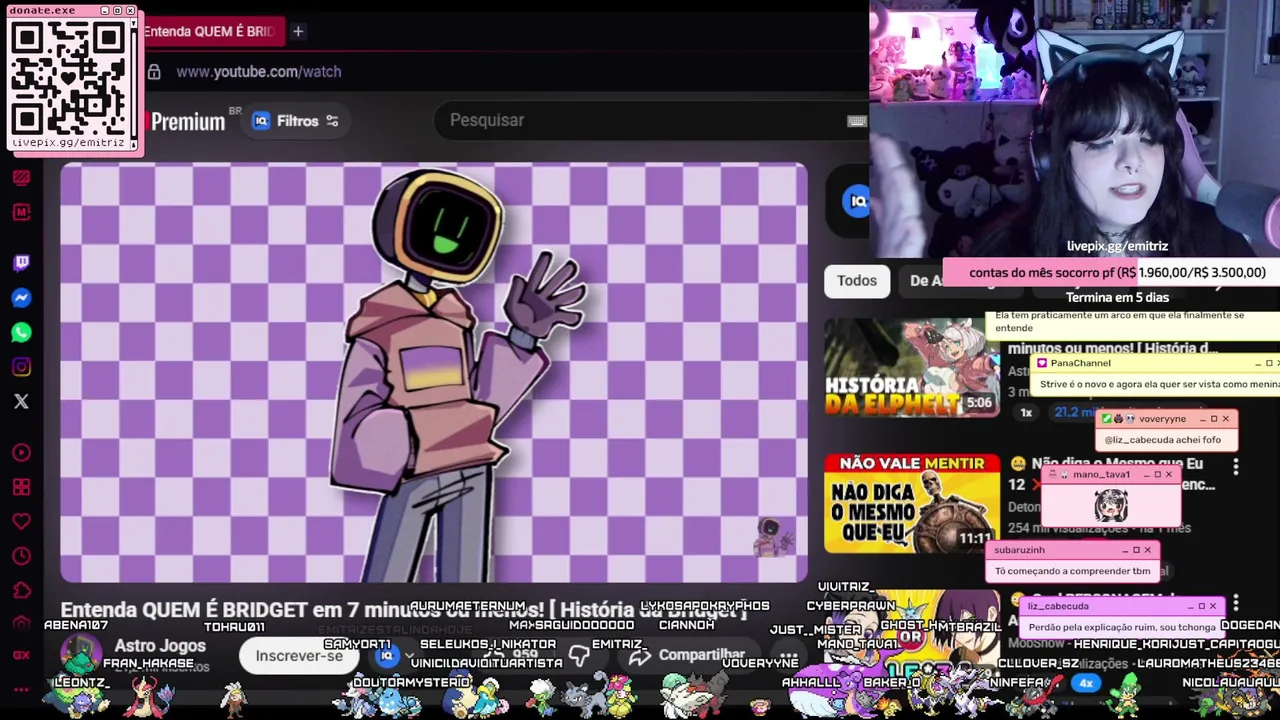Open the speed dial grid icon
Screen dimensions: 1280x720
[21, 487]
